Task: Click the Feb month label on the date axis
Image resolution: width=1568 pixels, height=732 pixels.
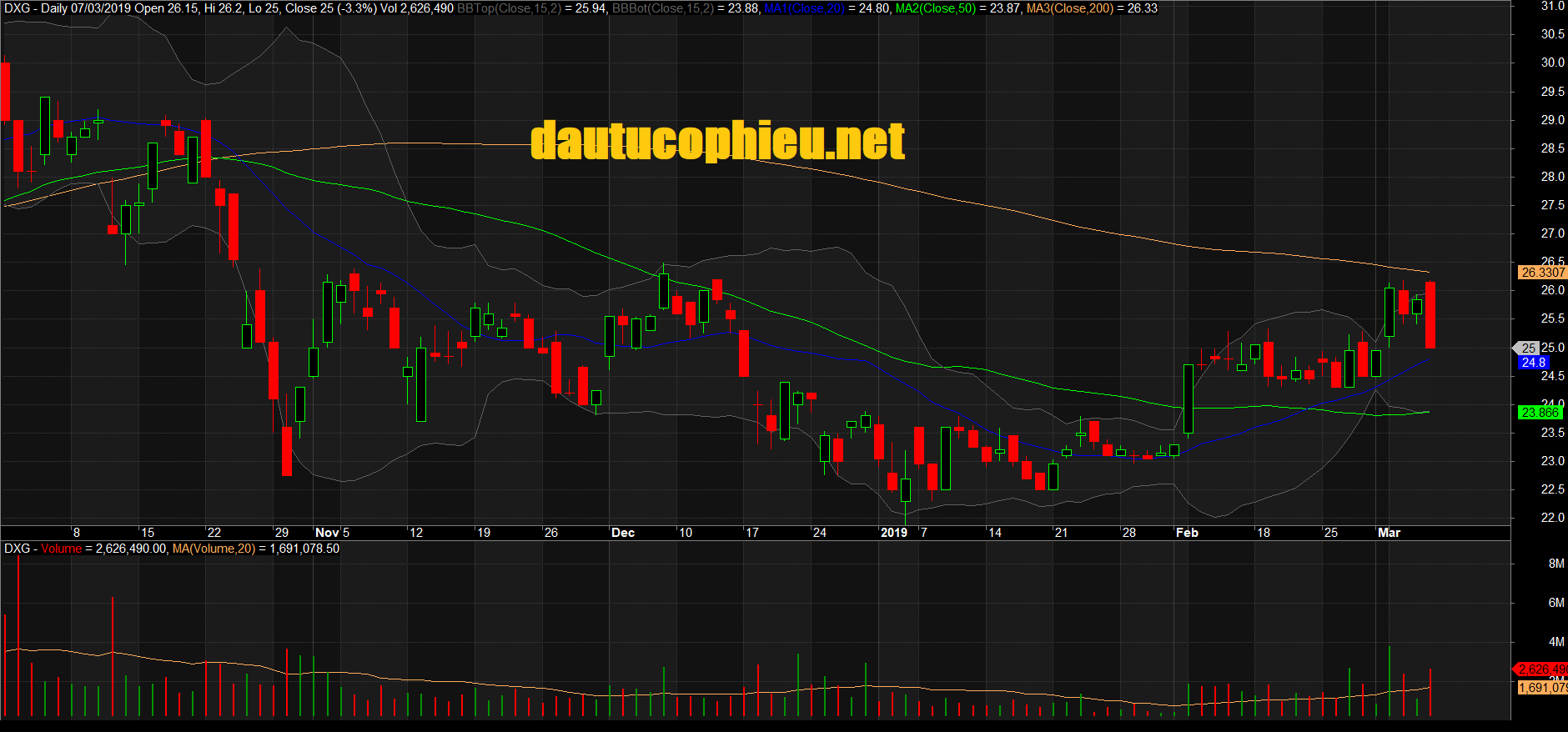Action: [1187, 533]
